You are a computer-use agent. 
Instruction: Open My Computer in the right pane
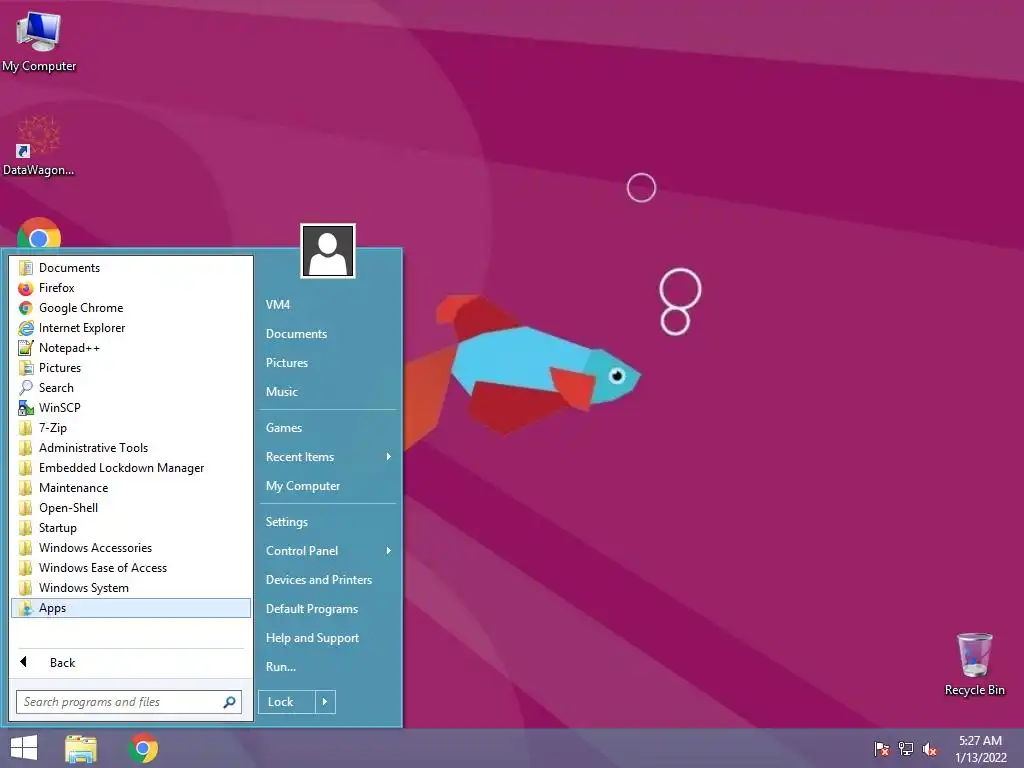[328, 486]
